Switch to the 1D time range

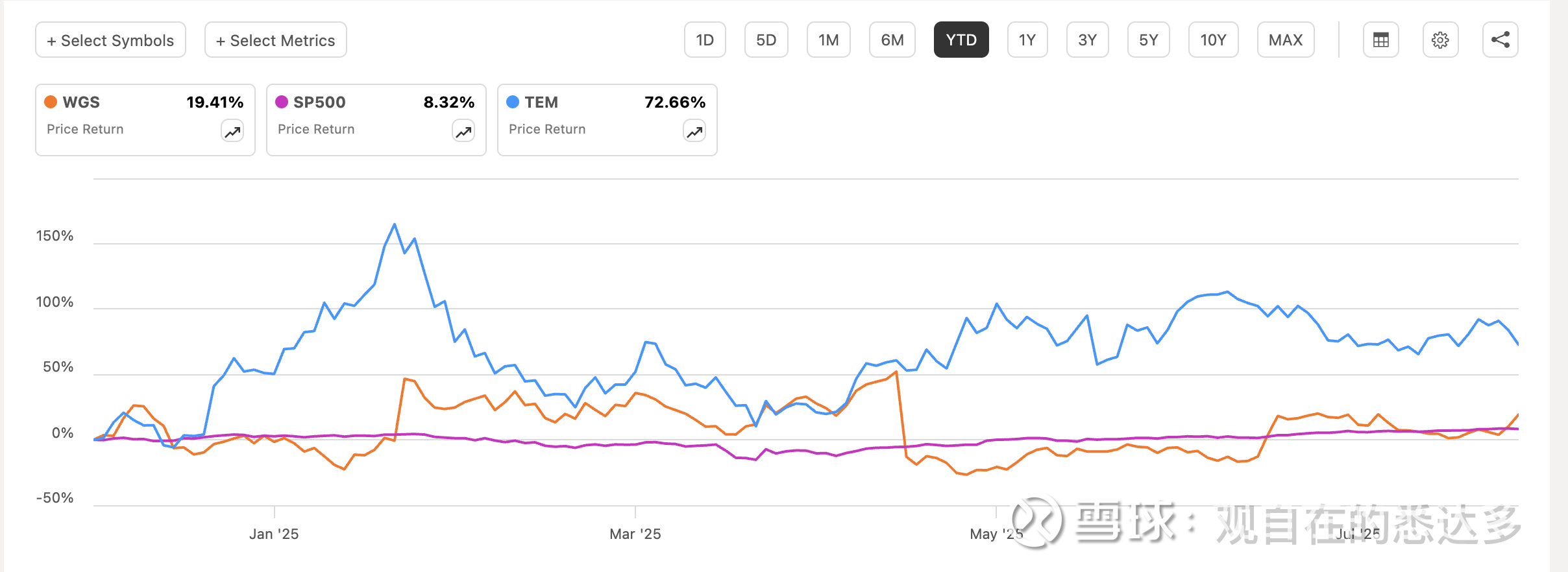coord(705,40)
